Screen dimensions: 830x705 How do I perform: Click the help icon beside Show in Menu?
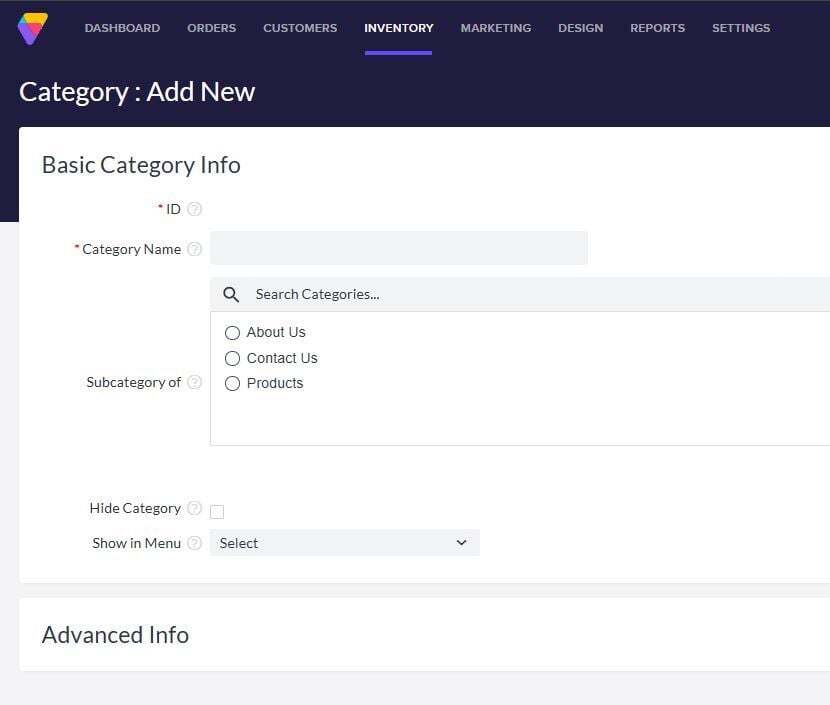click(194, 543)
